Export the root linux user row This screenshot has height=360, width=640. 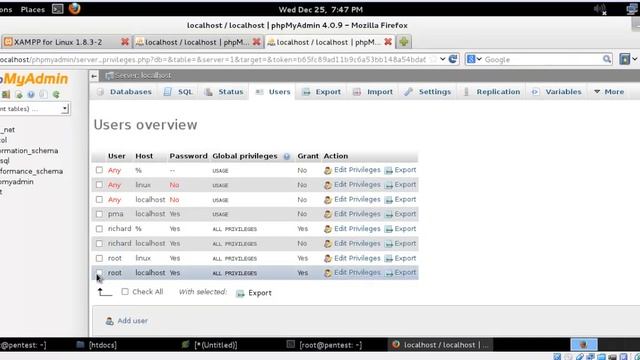coord(400,258)
